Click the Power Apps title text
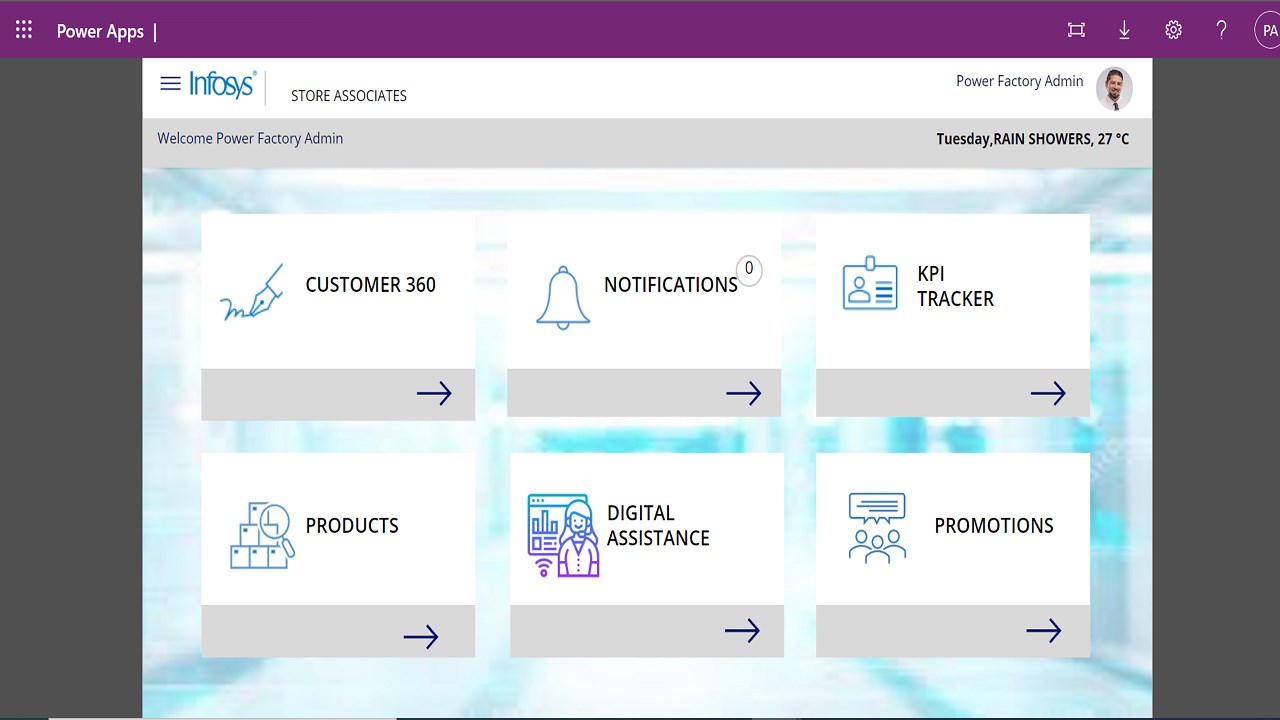The image size is (1280, 720). pyautogui.click(x=100, y=31)
